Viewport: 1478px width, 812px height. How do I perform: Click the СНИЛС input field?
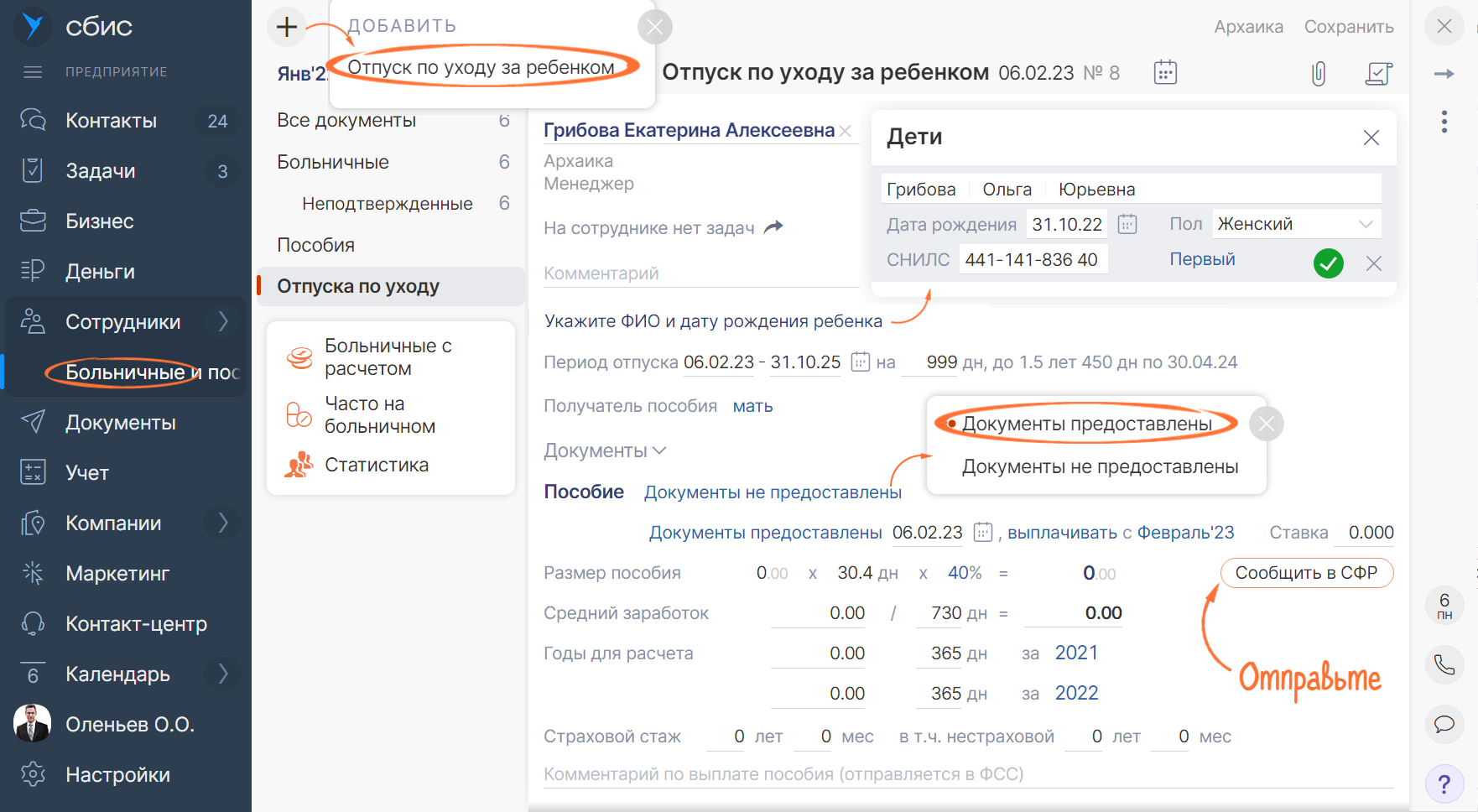click(x=1033, y=260)
